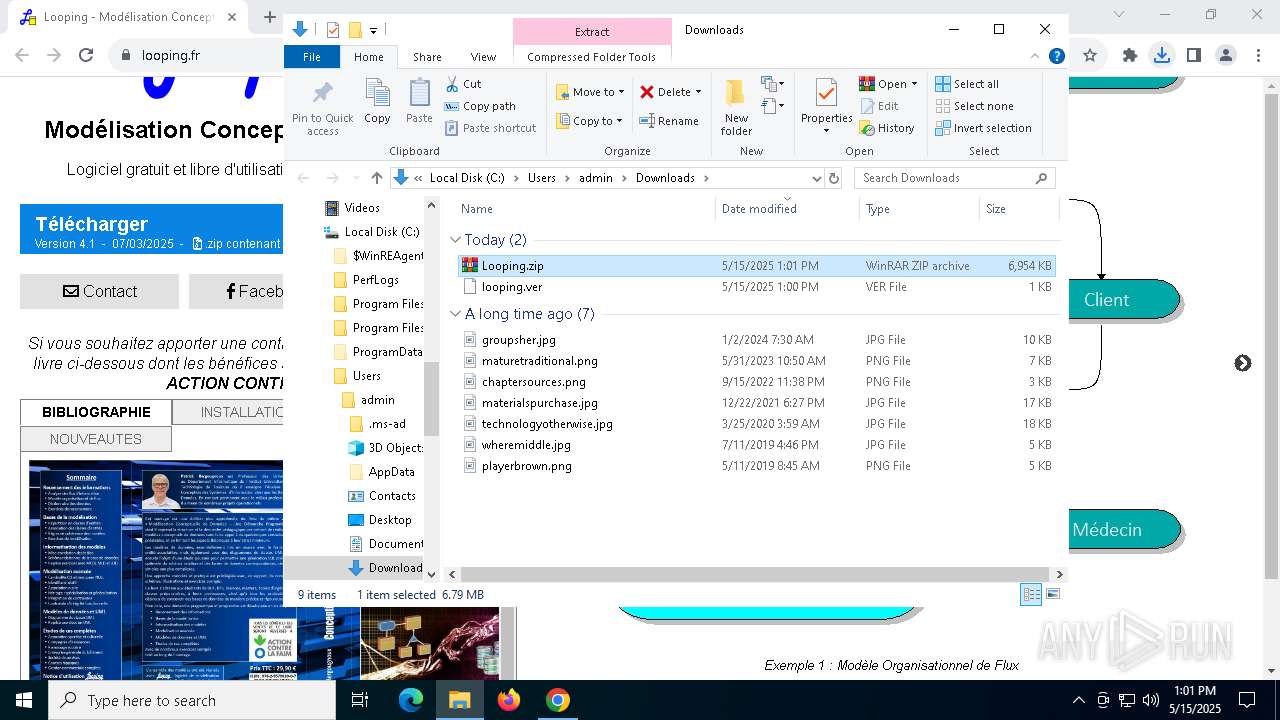Click horizontal scrollbar in file list
This screenshot has width=1280, height=720.
pos(755,575)
